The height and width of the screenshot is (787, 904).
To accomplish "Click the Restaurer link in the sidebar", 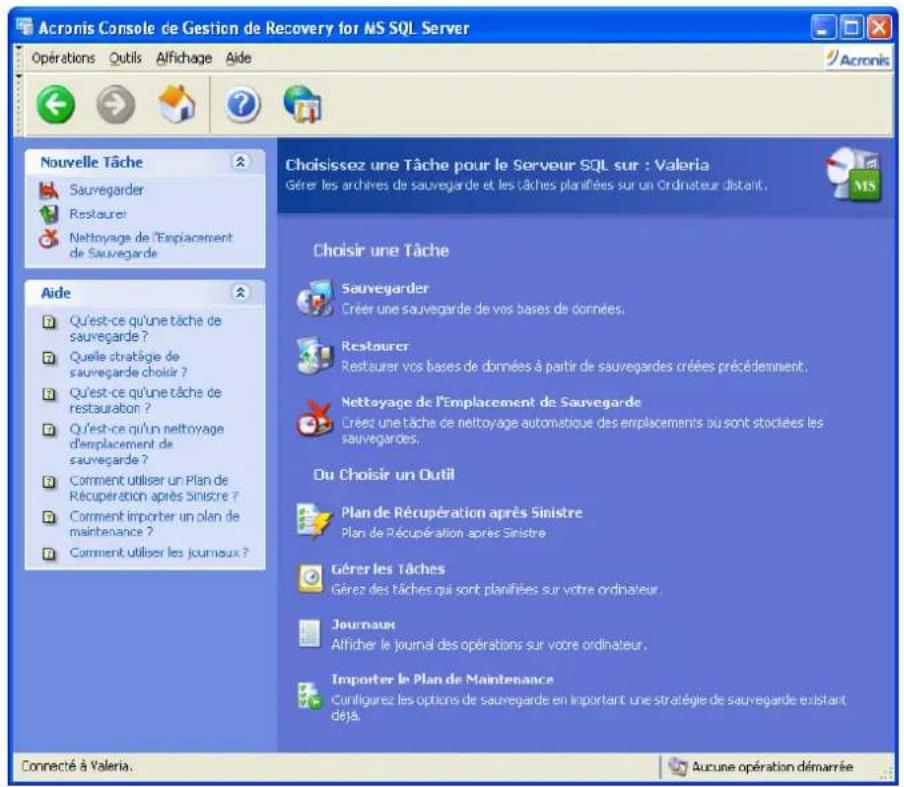I will click(98, 214).
